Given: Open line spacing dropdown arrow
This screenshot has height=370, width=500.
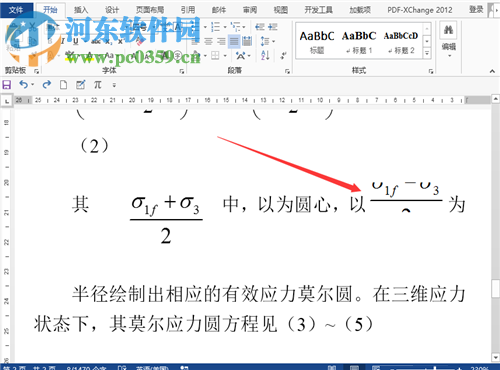Looking at the screenshot, I should pyautogui.click(x=274, y=41).
